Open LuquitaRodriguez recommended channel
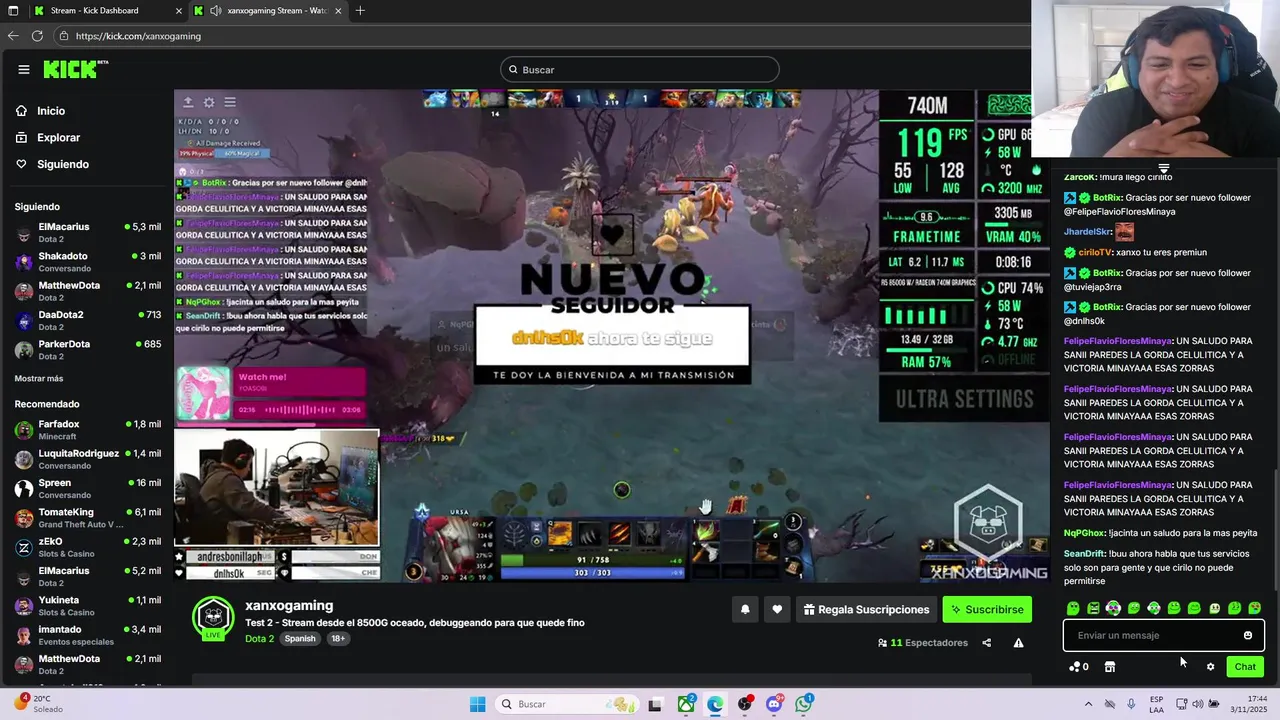The height and width of the screenshot is (720, 1280). click(88, 459)
